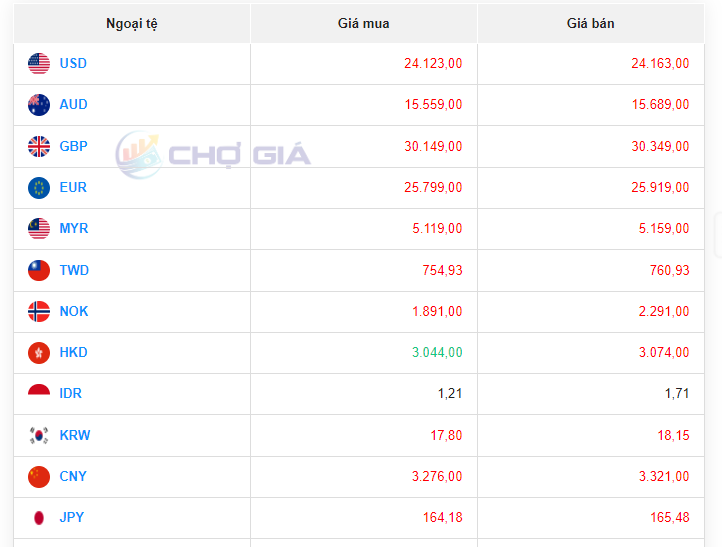This screenshot has width=722, height=547.
Task: Click the United States flag icon
Action: 39,64
